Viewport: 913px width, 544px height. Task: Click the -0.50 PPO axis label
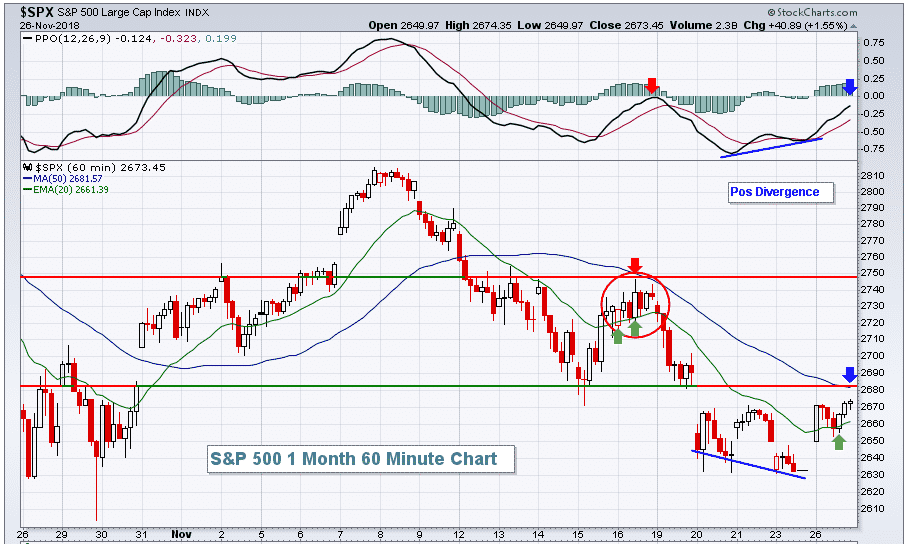872,132
